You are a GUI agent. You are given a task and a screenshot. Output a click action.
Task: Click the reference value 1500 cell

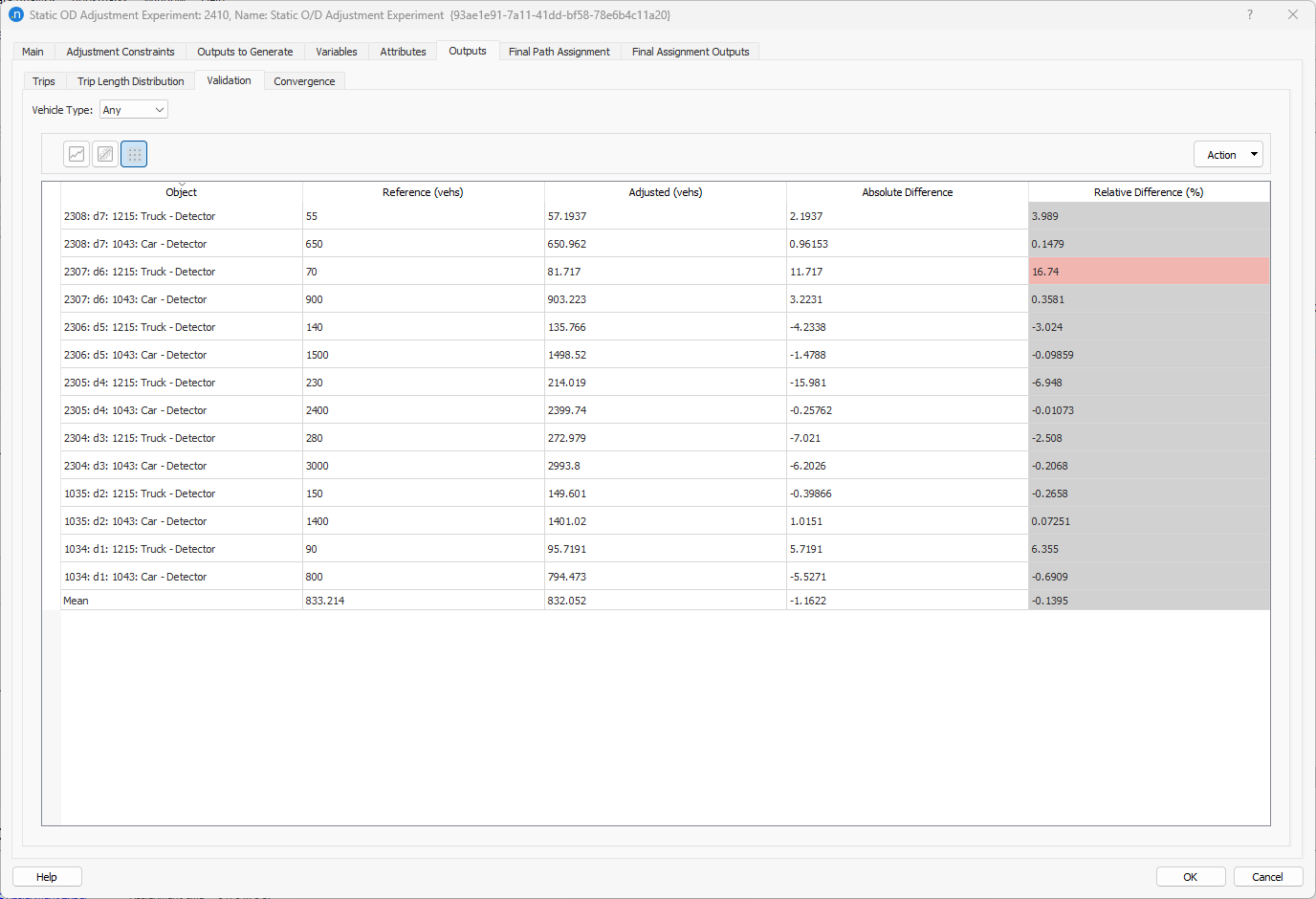pyautogui.click(x=424, y=355)
